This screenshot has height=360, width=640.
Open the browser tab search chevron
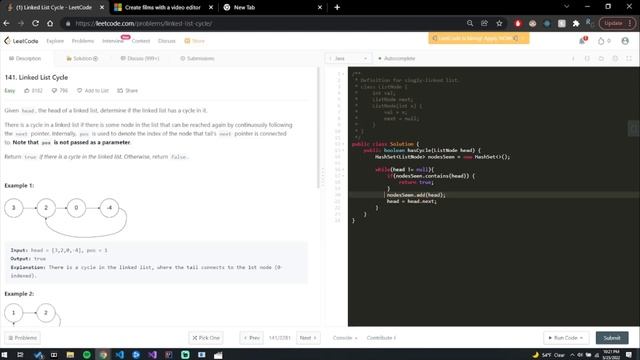(567, 7)
